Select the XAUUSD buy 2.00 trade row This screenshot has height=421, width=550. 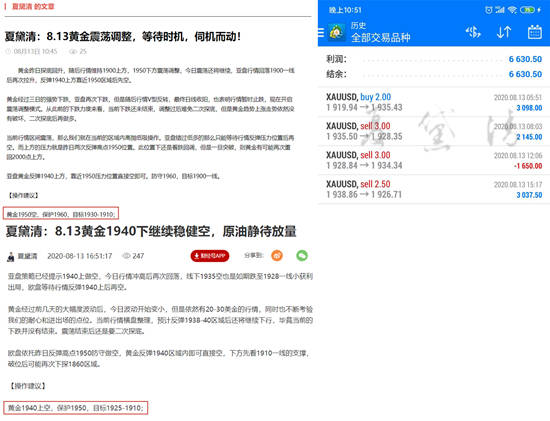pos(434,102)
